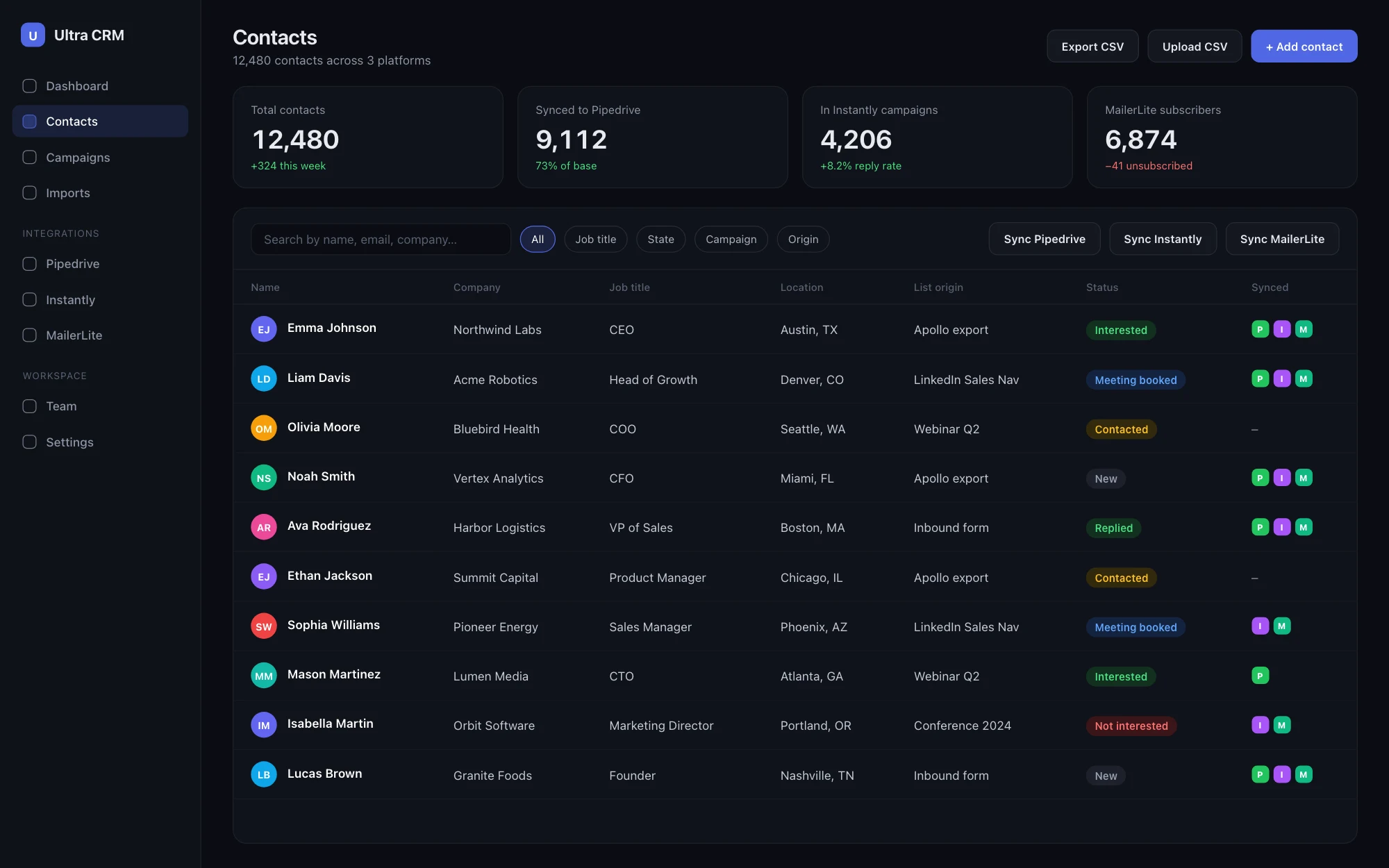
Task: Open Campaigns from the sidebar
Action: click(100, 158)
